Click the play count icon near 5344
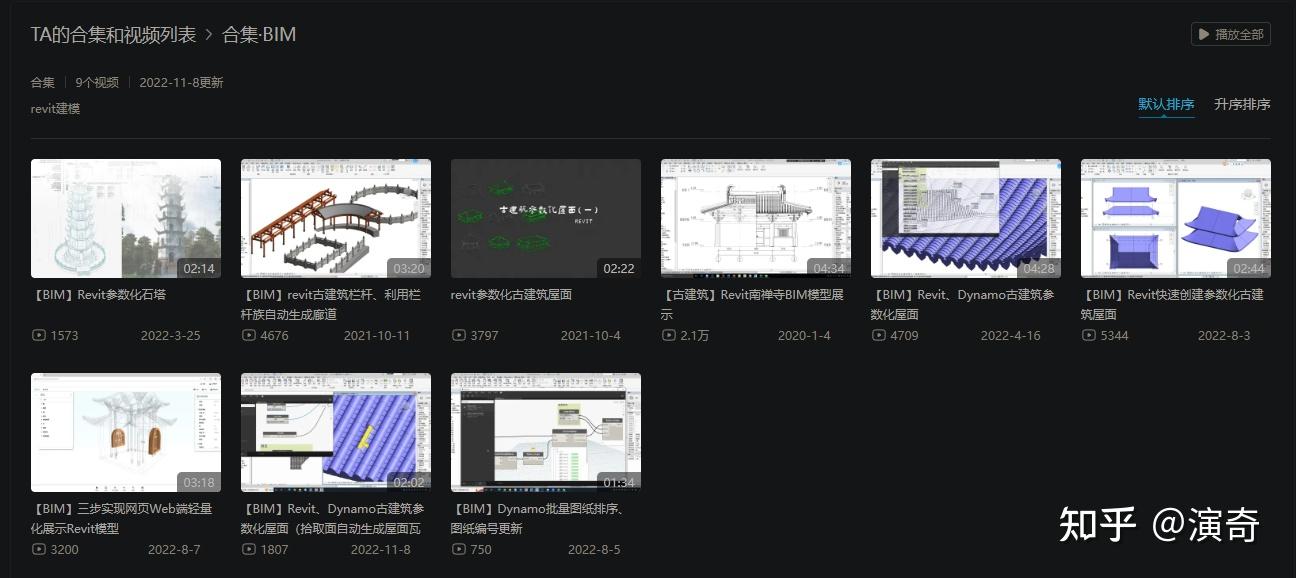This screenshot has width=1296, height=578. pyautogui.click(x=1087, y=335)
